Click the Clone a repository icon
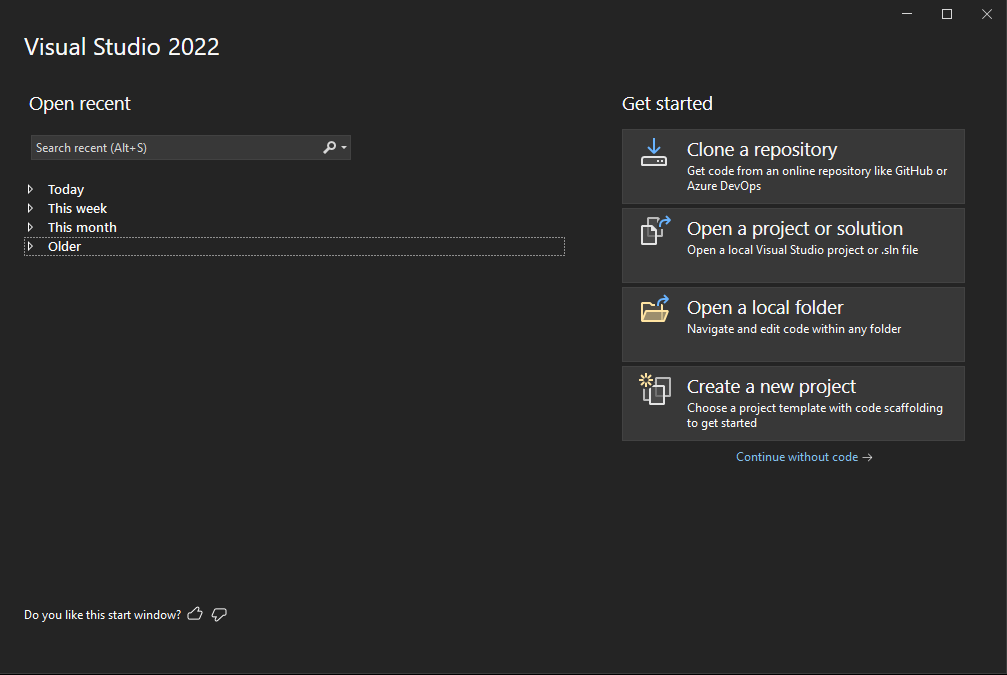The height and width of the screenshot is (675, 1007). (654, 152)
